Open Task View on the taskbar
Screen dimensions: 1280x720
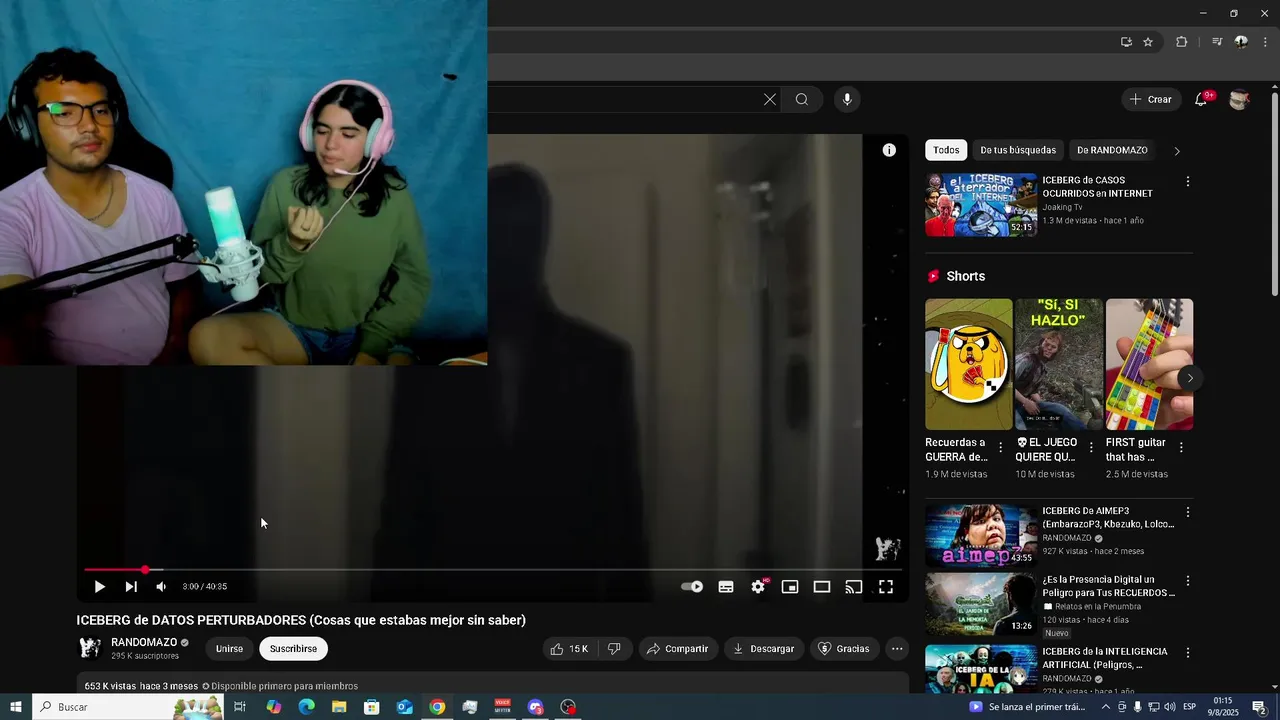click(x=240, y=707)
